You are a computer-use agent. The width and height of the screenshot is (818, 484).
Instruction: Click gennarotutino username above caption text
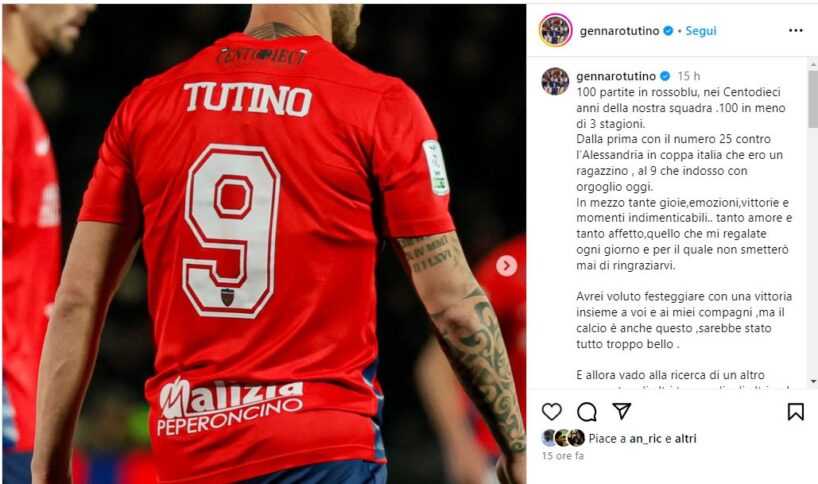pos(616,76)
